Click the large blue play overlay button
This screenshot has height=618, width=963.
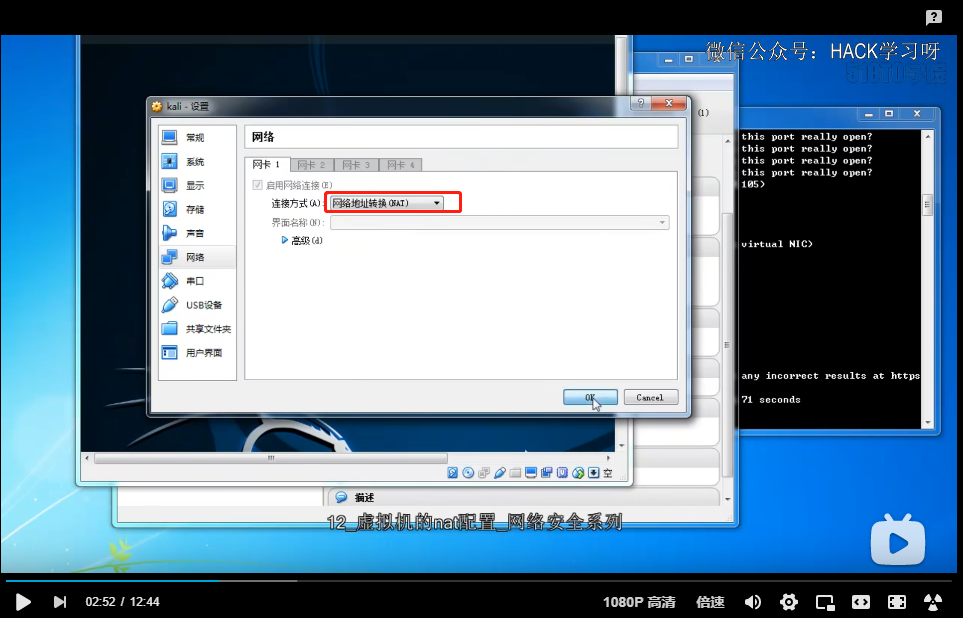click(x=898, y=540)
